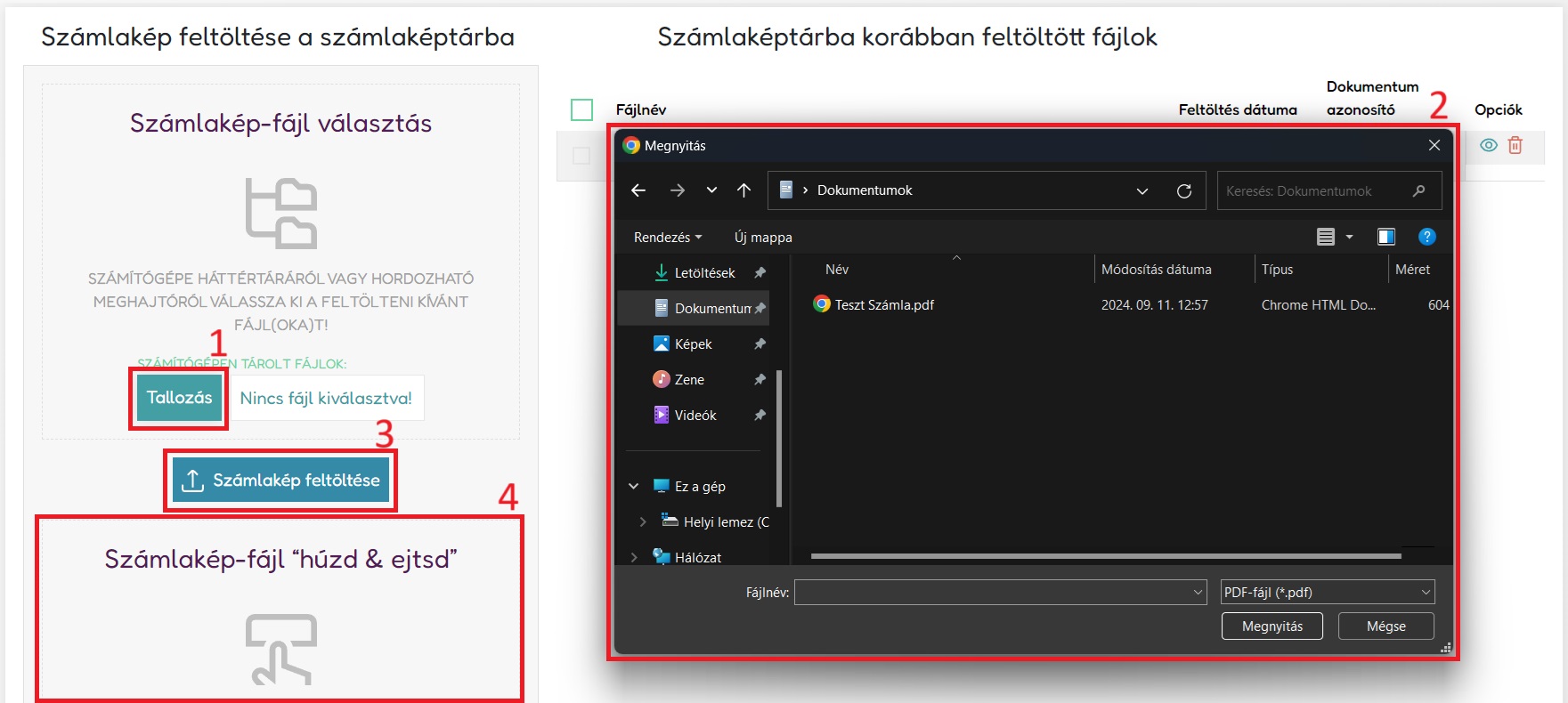Expand the Helyi lemez (C drive node
The image size is (1568, 703).
(x=642, y=522)
